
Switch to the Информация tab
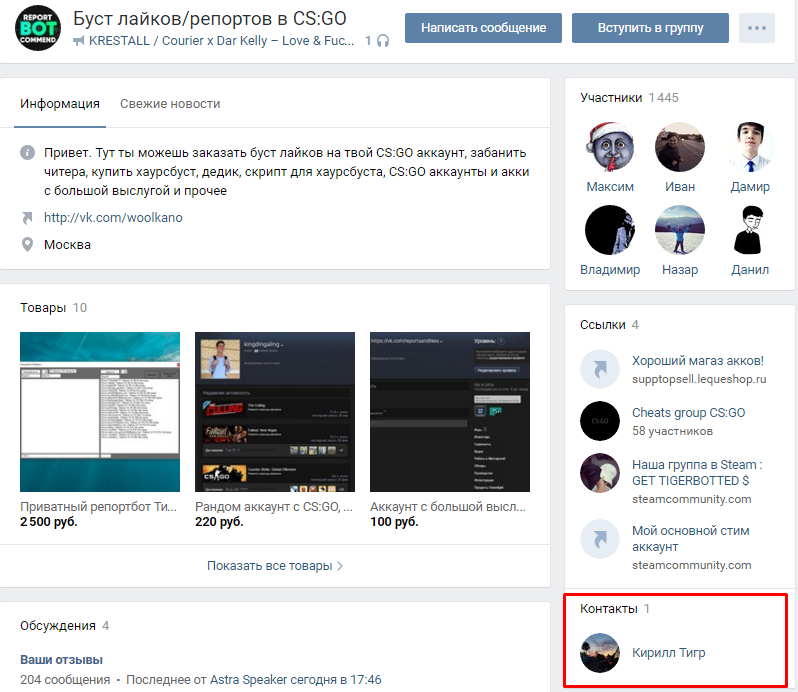pyautogui.click(x=60, y=104)
